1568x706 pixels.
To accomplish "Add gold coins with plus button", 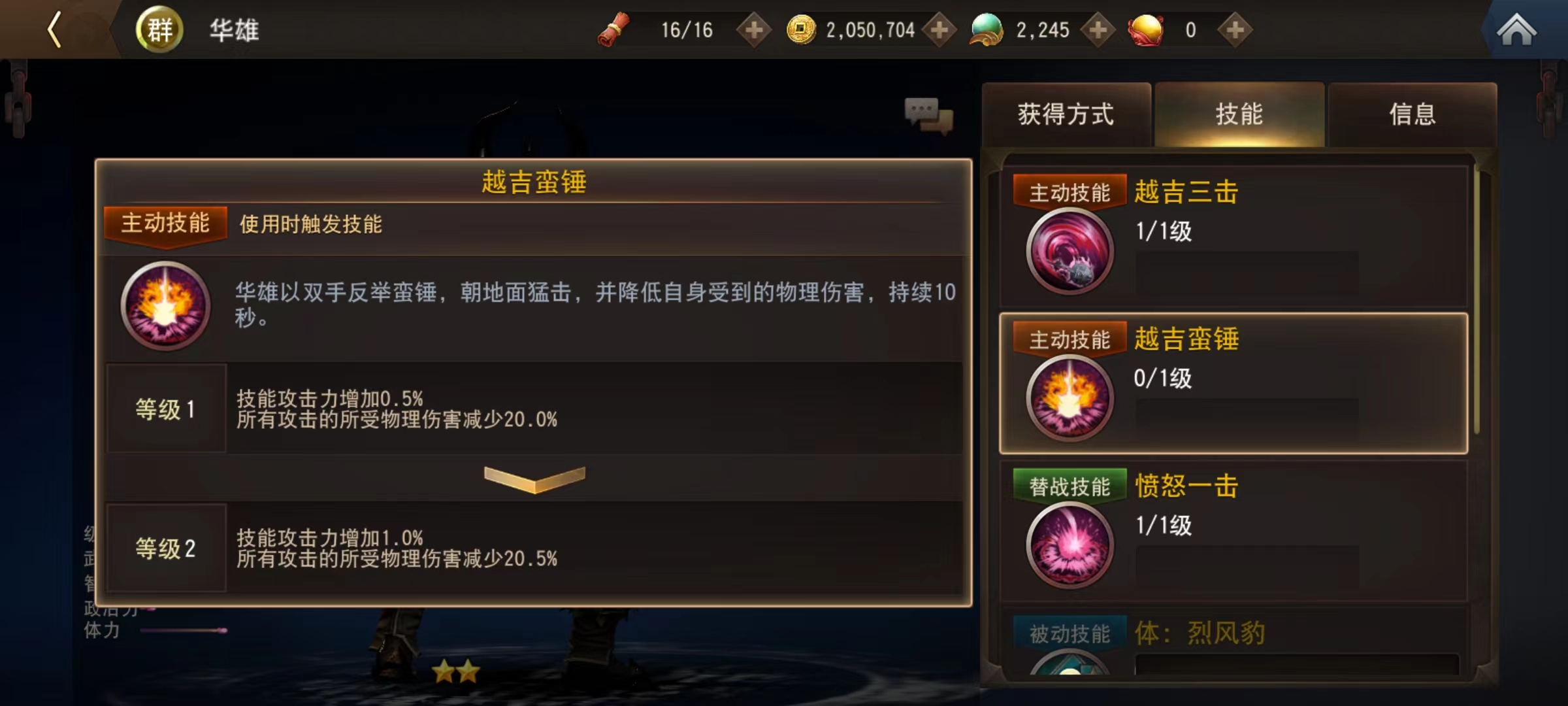I will tap(939, 30).
